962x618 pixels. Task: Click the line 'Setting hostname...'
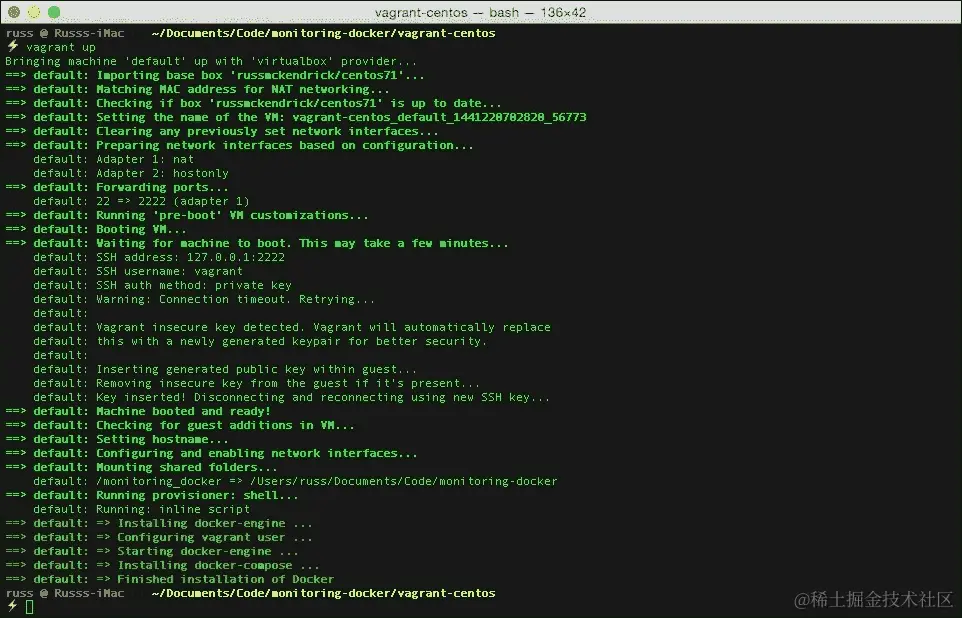[x=162, y=439]
